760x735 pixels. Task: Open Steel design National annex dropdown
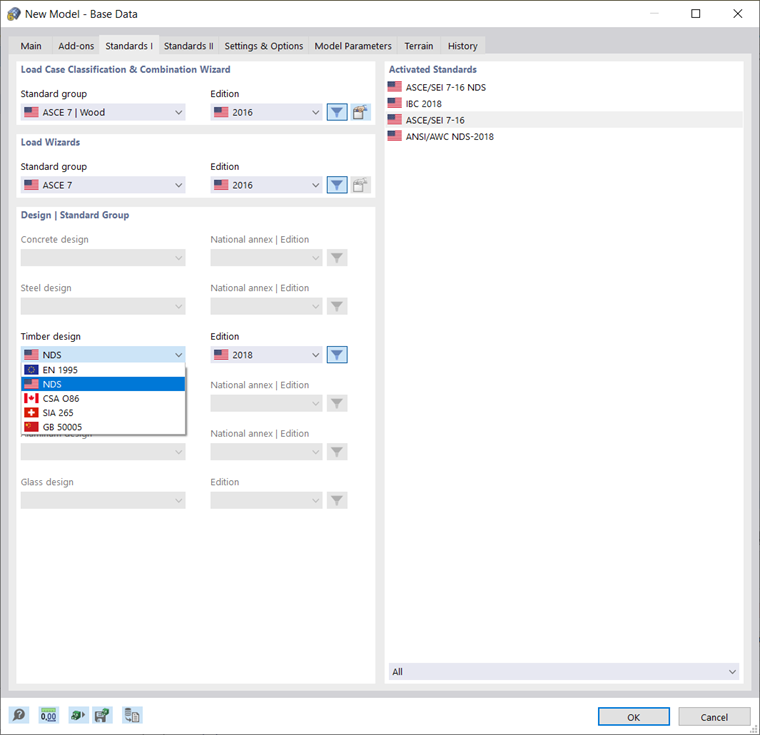pyautogui.click(x=266, y=306)
